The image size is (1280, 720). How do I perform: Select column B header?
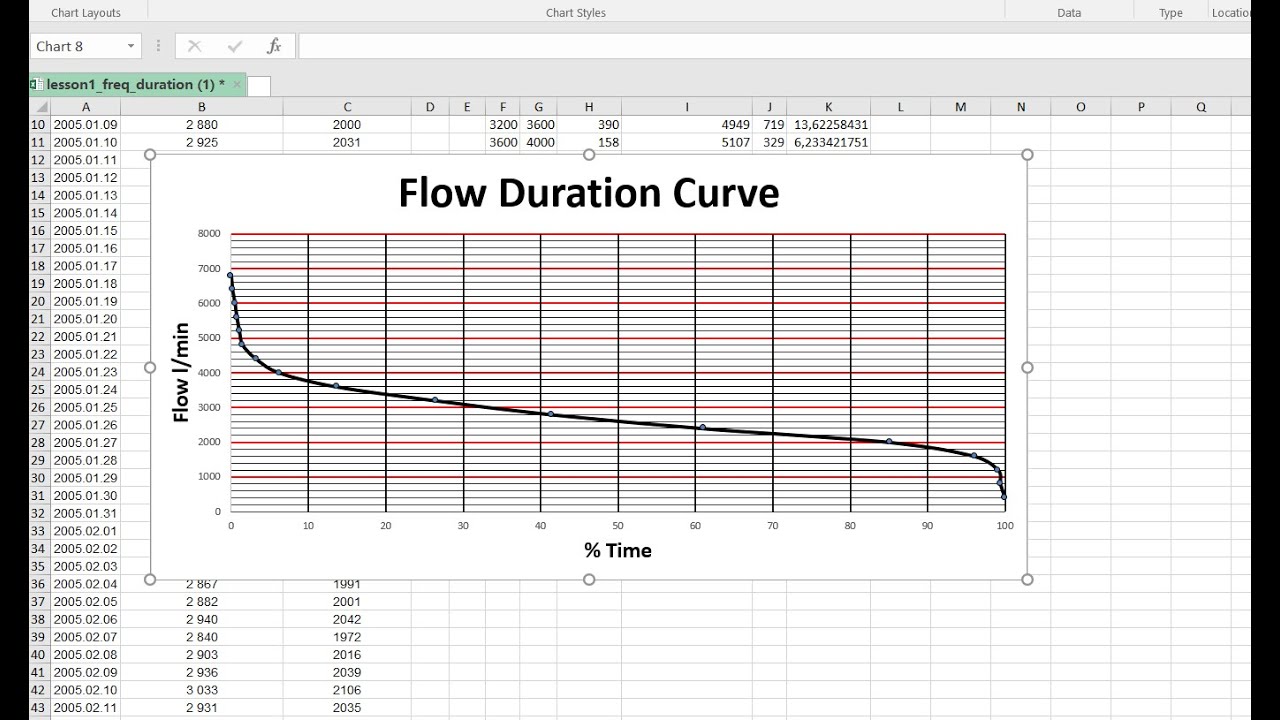(x=202, y=107)
